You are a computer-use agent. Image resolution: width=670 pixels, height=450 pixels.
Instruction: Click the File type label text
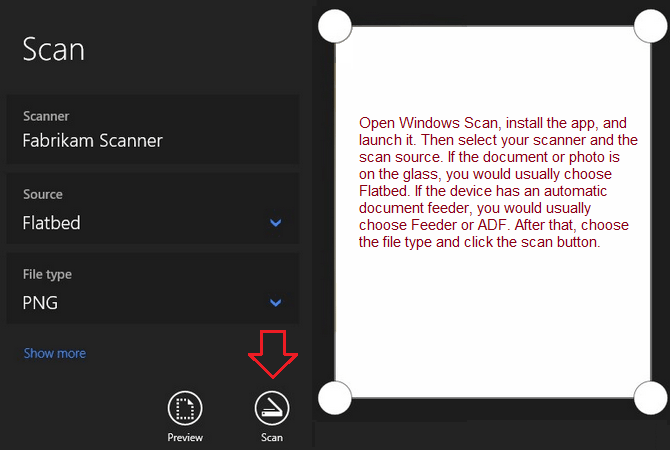coord(47,274)
